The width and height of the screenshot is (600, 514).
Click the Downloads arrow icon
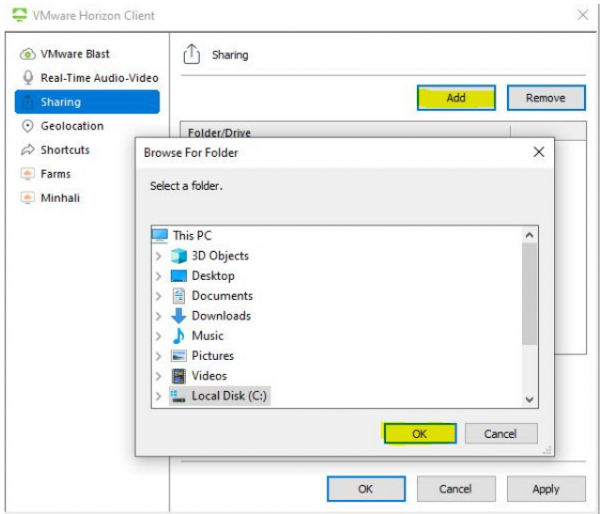pos(179,316)
